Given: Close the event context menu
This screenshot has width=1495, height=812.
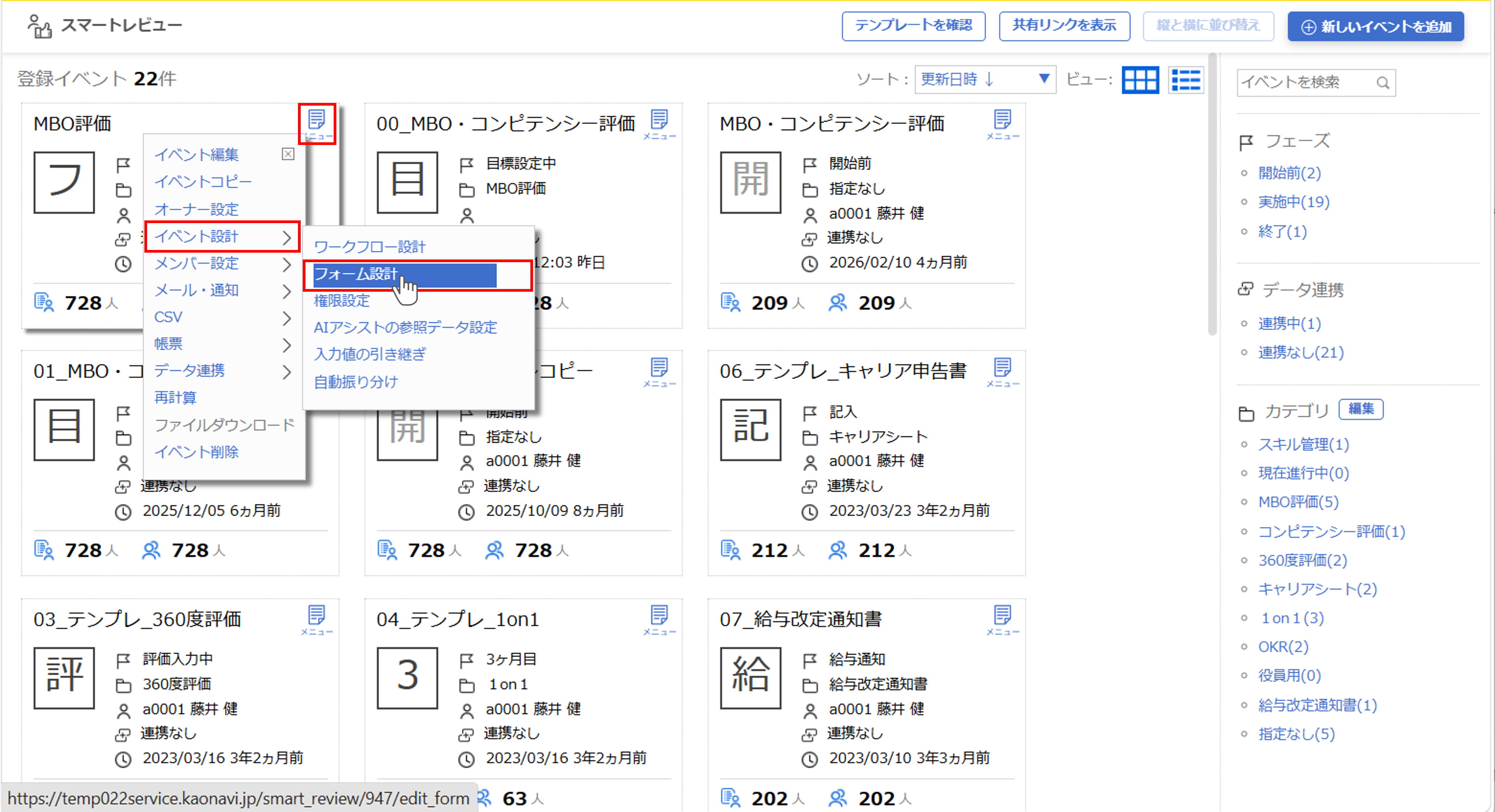Looking at the screenshot, I should (x=288, y=154).
